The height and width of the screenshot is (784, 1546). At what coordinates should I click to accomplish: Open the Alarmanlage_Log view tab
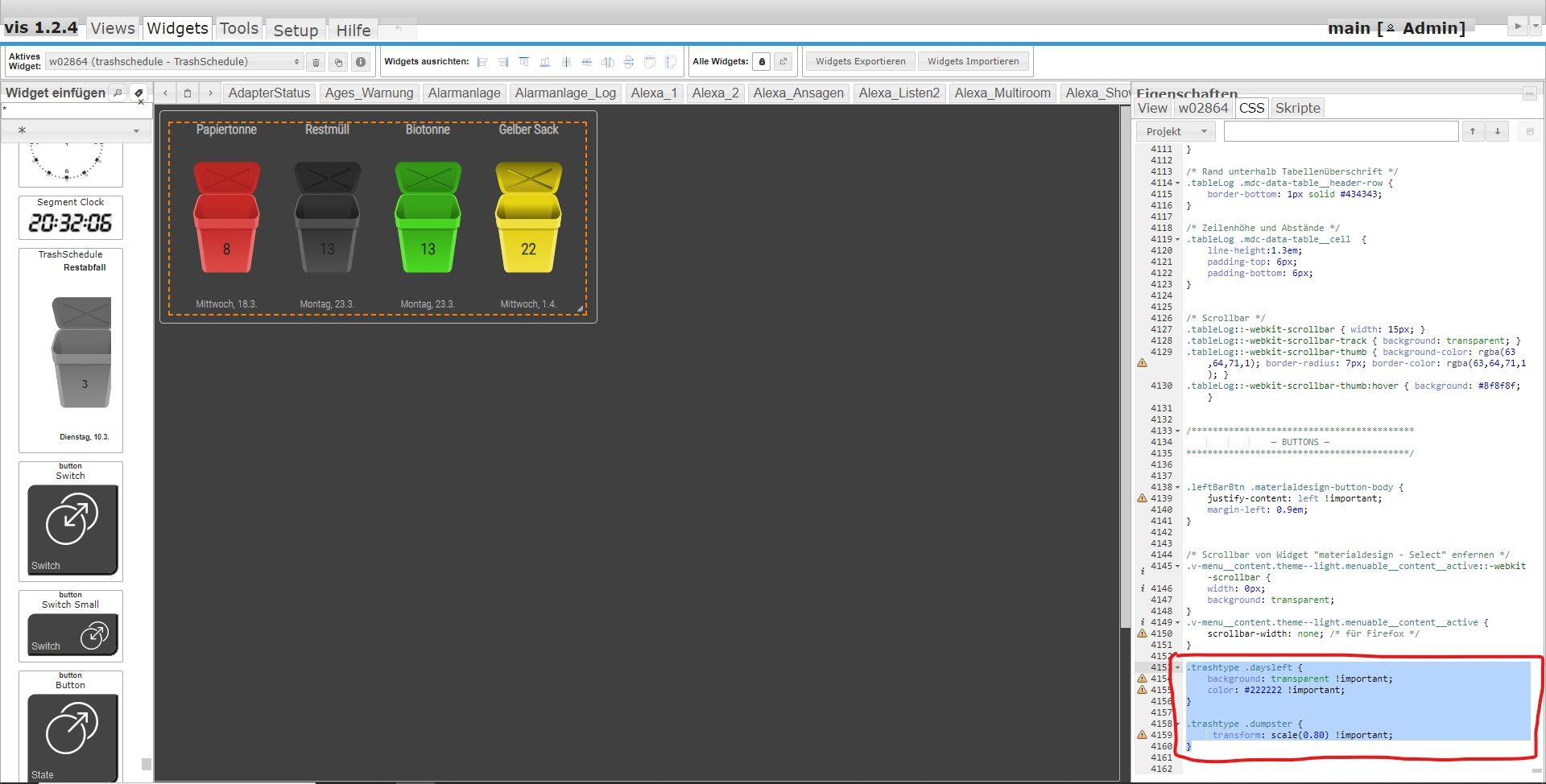[565, 93]
